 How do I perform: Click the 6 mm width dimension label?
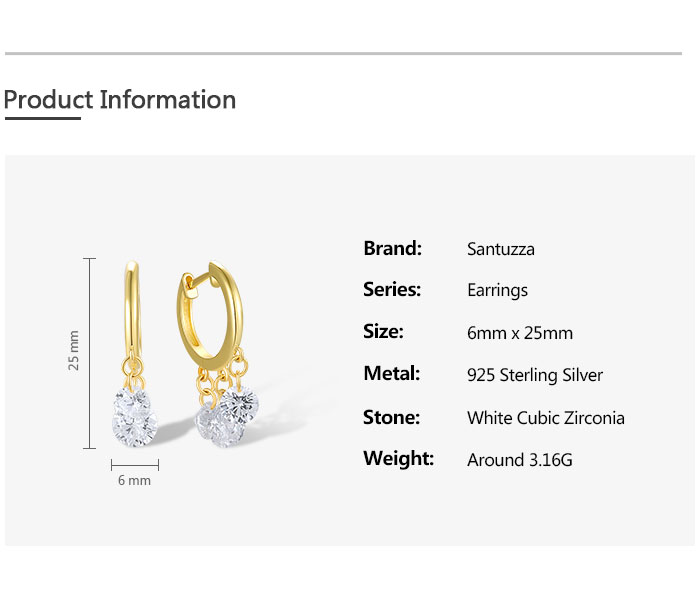tap(134, 481)
